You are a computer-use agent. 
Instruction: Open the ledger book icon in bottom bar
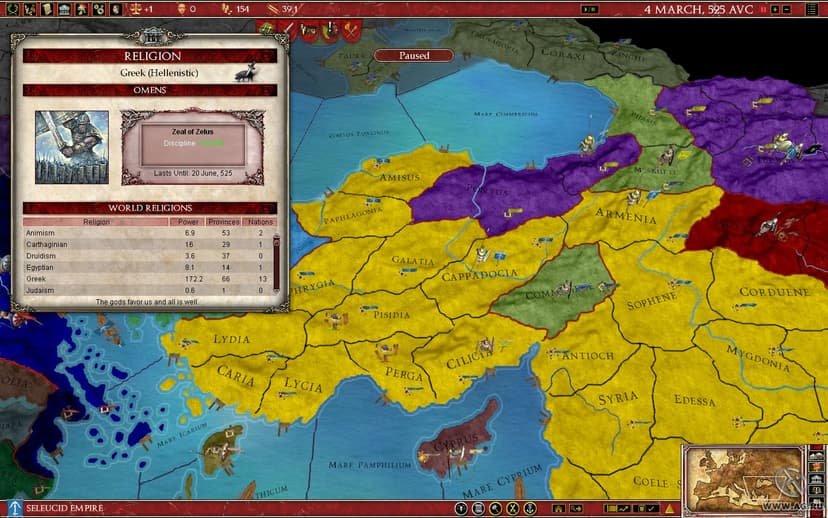[x=611, y=508]
